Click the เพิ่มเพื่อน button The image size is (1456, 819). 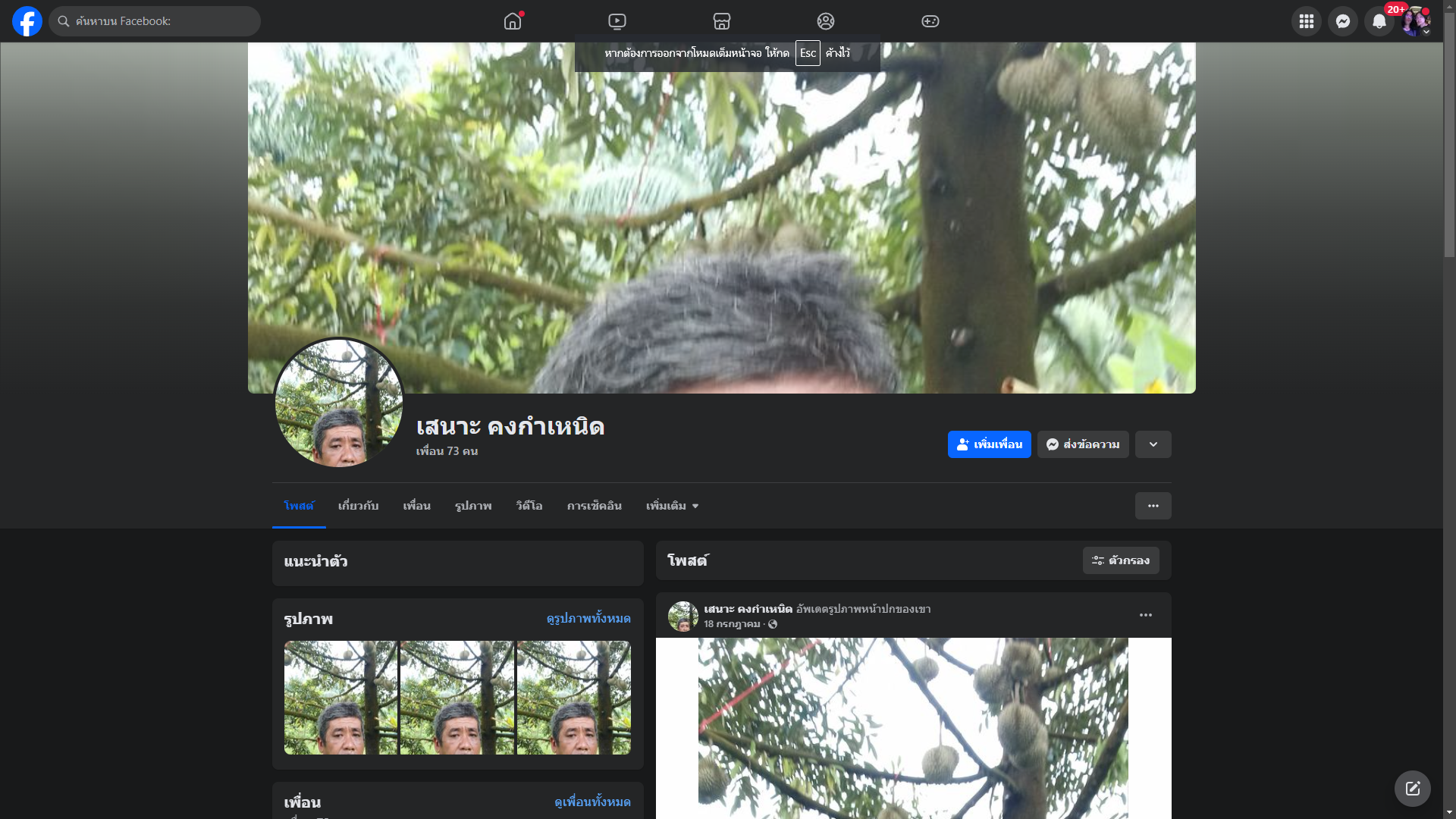point(989,444)
